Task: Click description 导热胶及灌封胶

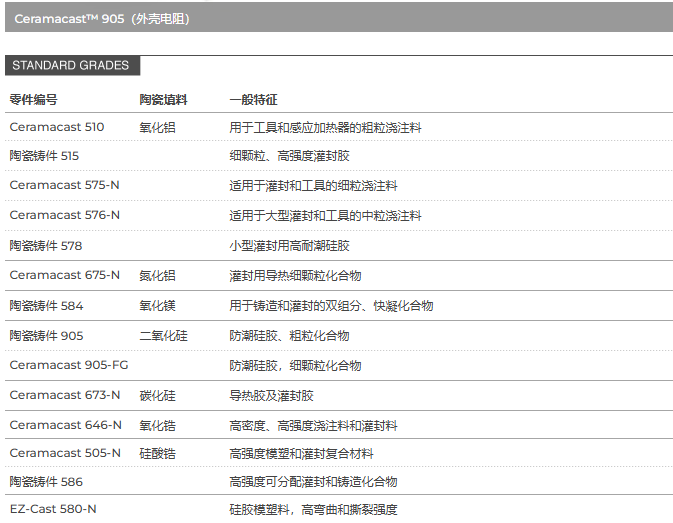Action: pyautogui.click(x=271, y=396)
